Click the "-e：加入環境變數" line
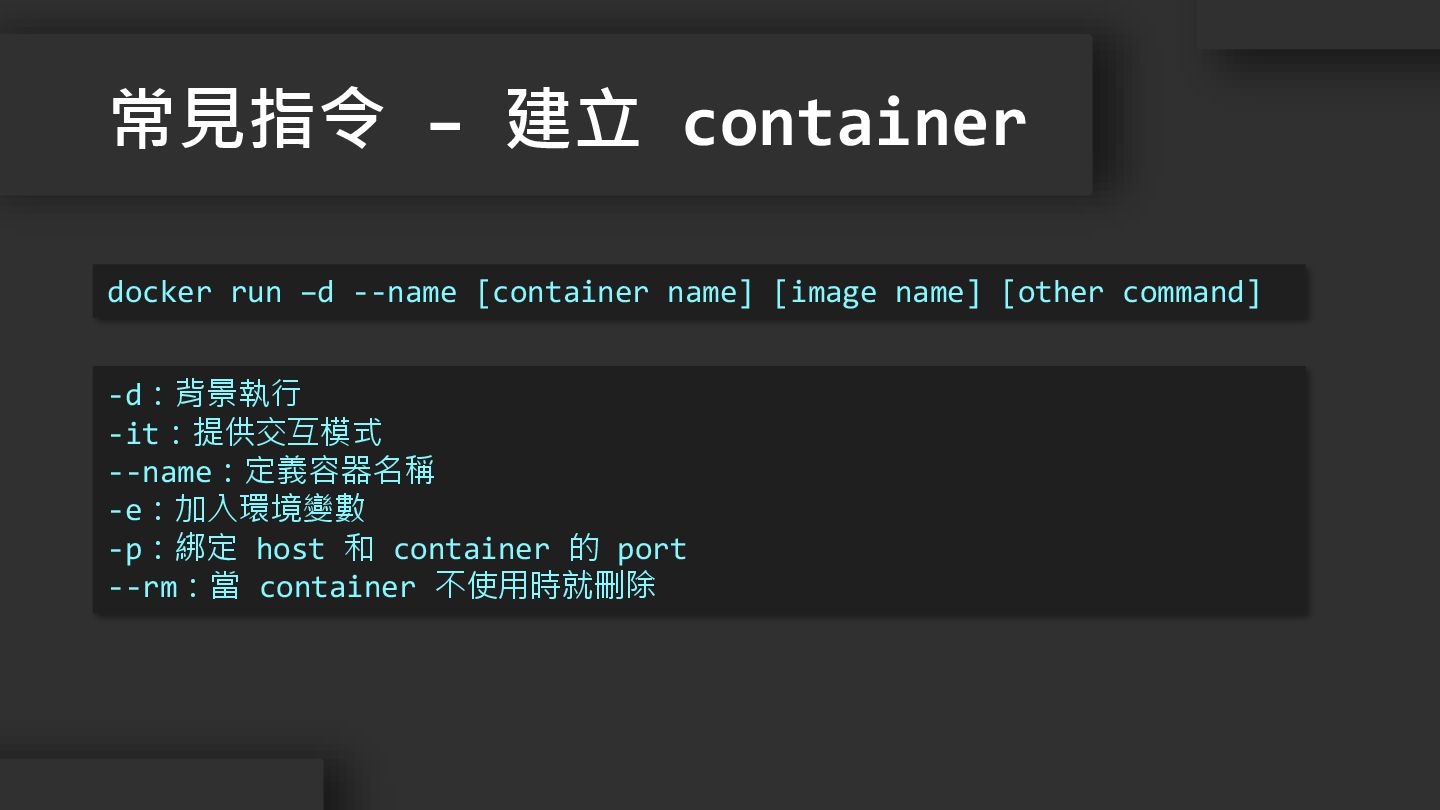This screenshot has width=1440, height=810. coord(236,509)
